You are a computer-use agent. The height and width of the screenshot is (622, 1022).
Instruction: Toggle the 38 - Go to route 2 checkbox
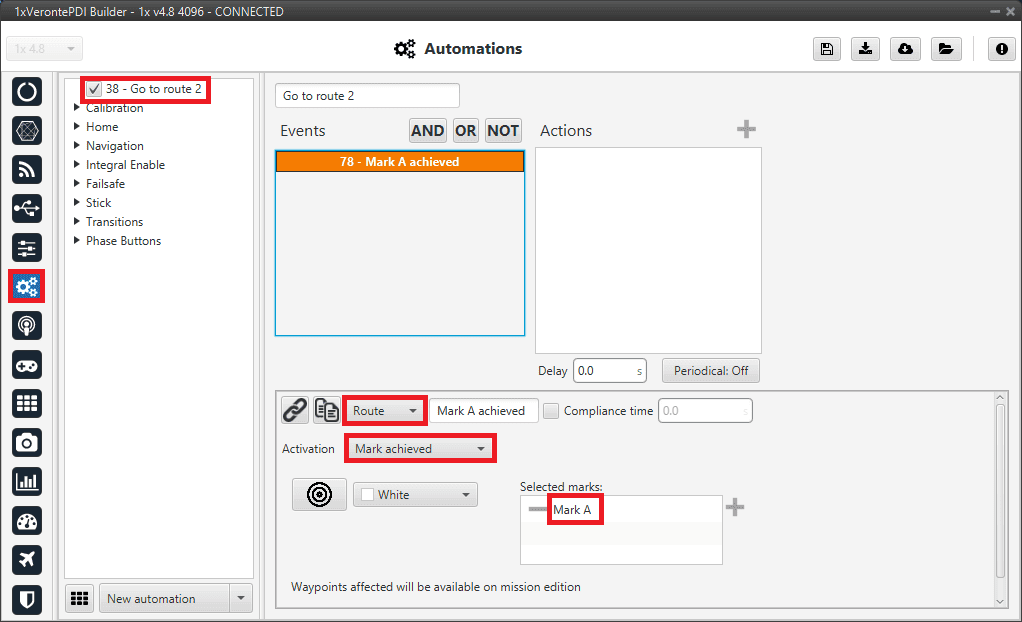click(94, 90)
